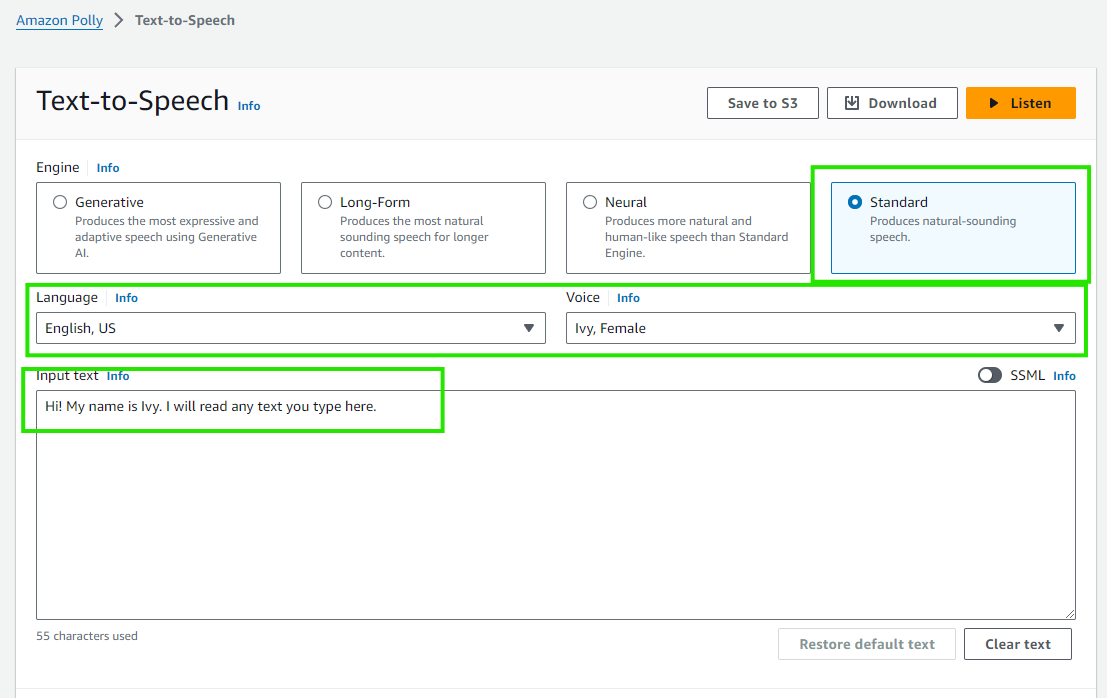Click the Info link beside Engine

pyautogui.click(x=108, y=168)
